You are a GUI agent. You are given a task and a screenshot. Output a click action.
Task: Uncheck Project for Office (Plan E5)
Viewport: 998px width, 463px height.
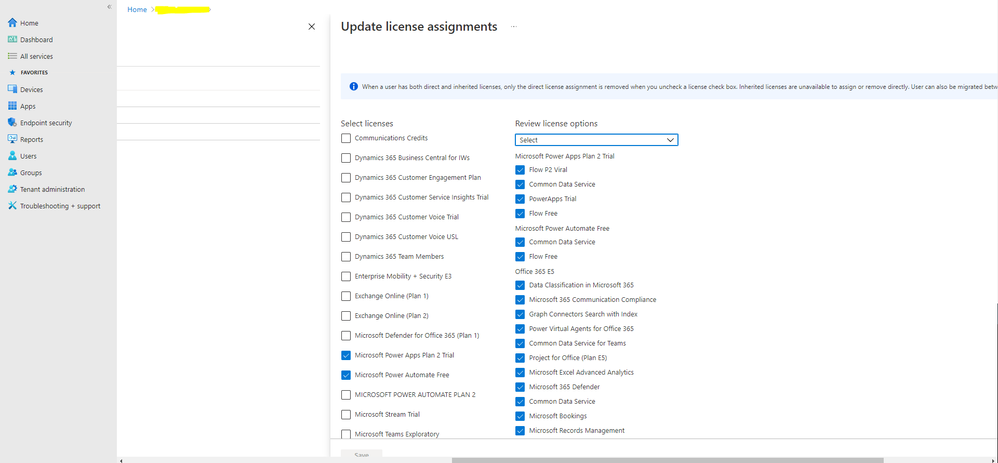click(x=520, y=358)
